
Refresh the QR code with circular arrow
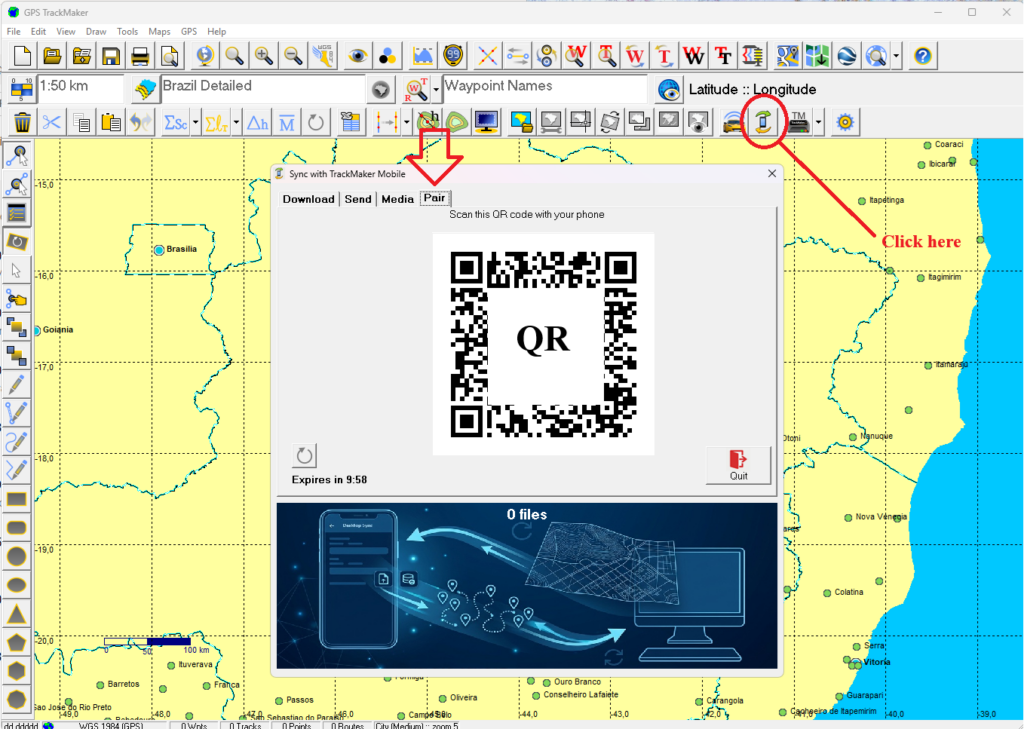(x=304, y=455)
